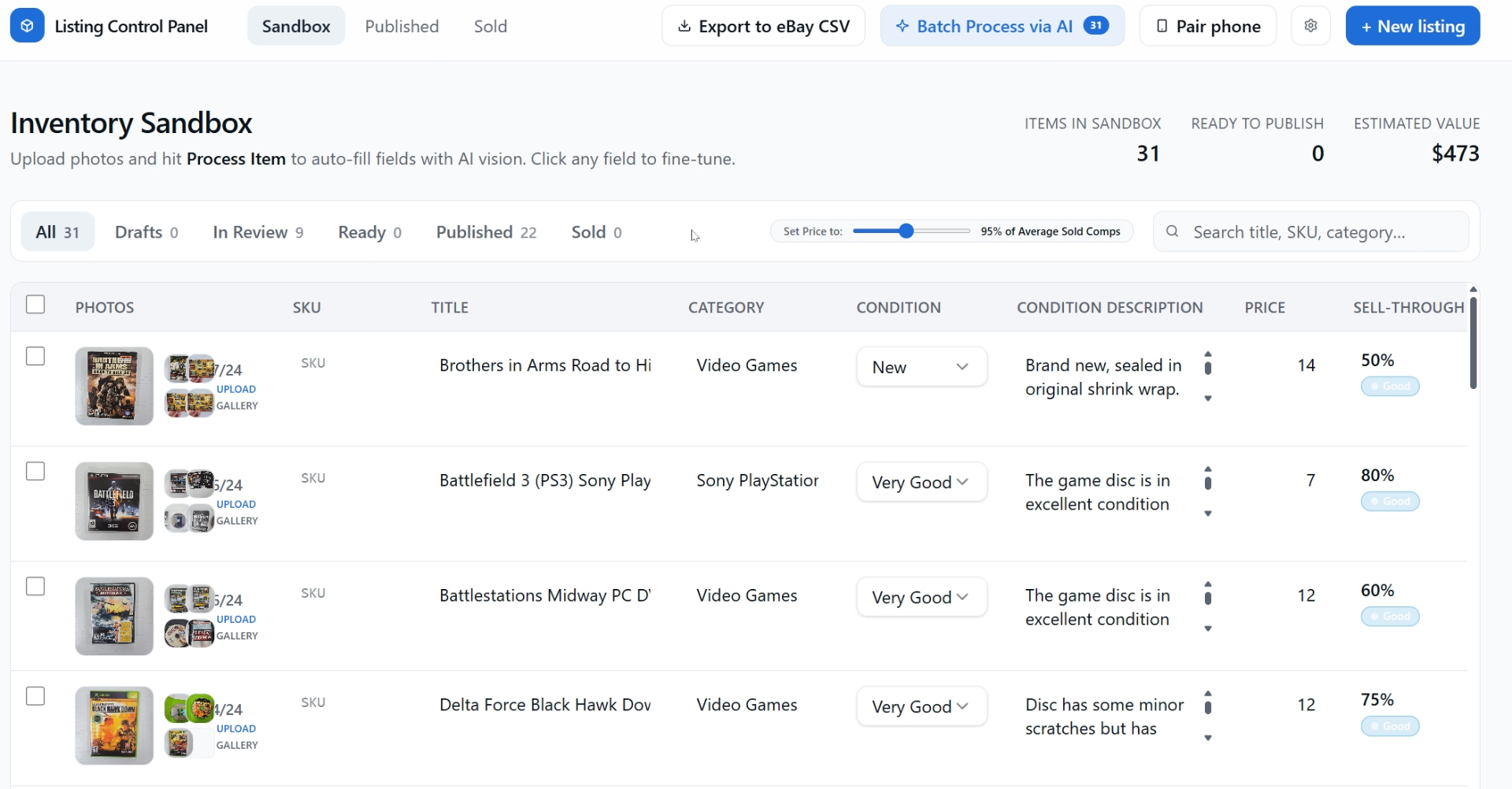
Task: Open the settings gear icon
Action: [x=1310, y=26]
